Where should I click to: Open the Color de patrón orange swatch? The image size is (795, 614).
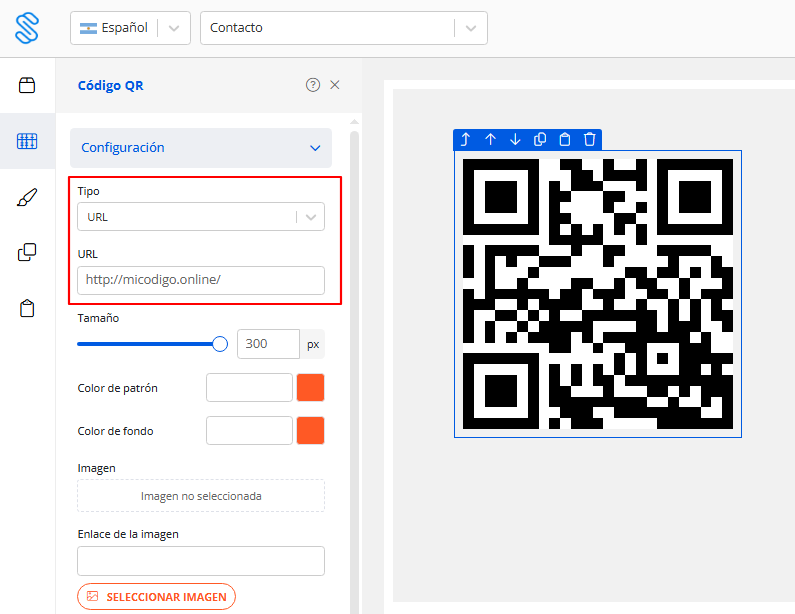pyautogui.click(x=310, y=387)
